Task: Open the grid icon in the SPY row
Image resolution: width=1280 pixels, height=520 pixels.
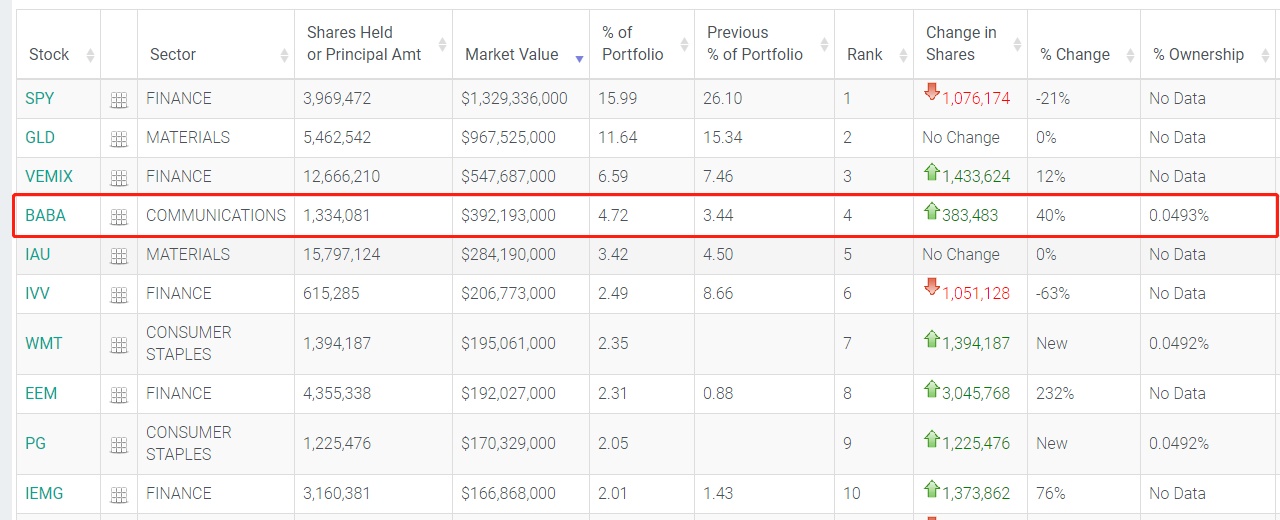Action: 119,100
